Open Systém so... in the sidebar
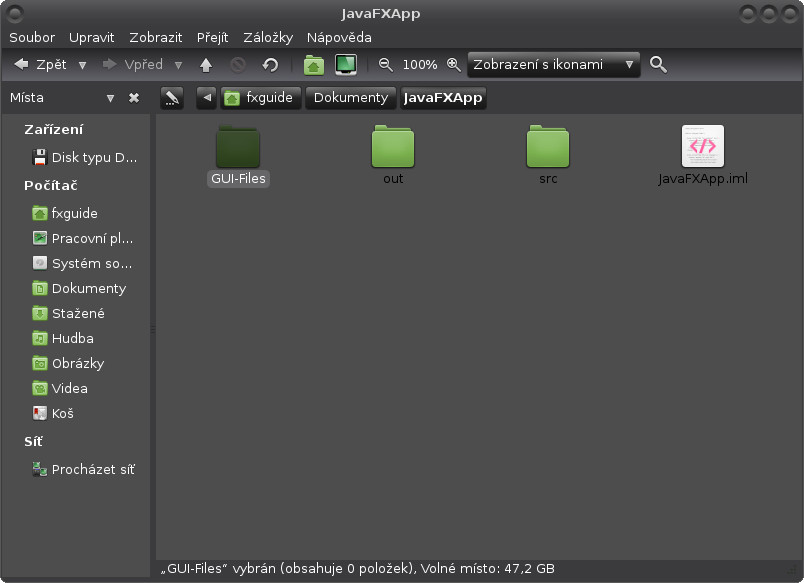Viewport: 804px width, 583px height. [x=82, y=264]
